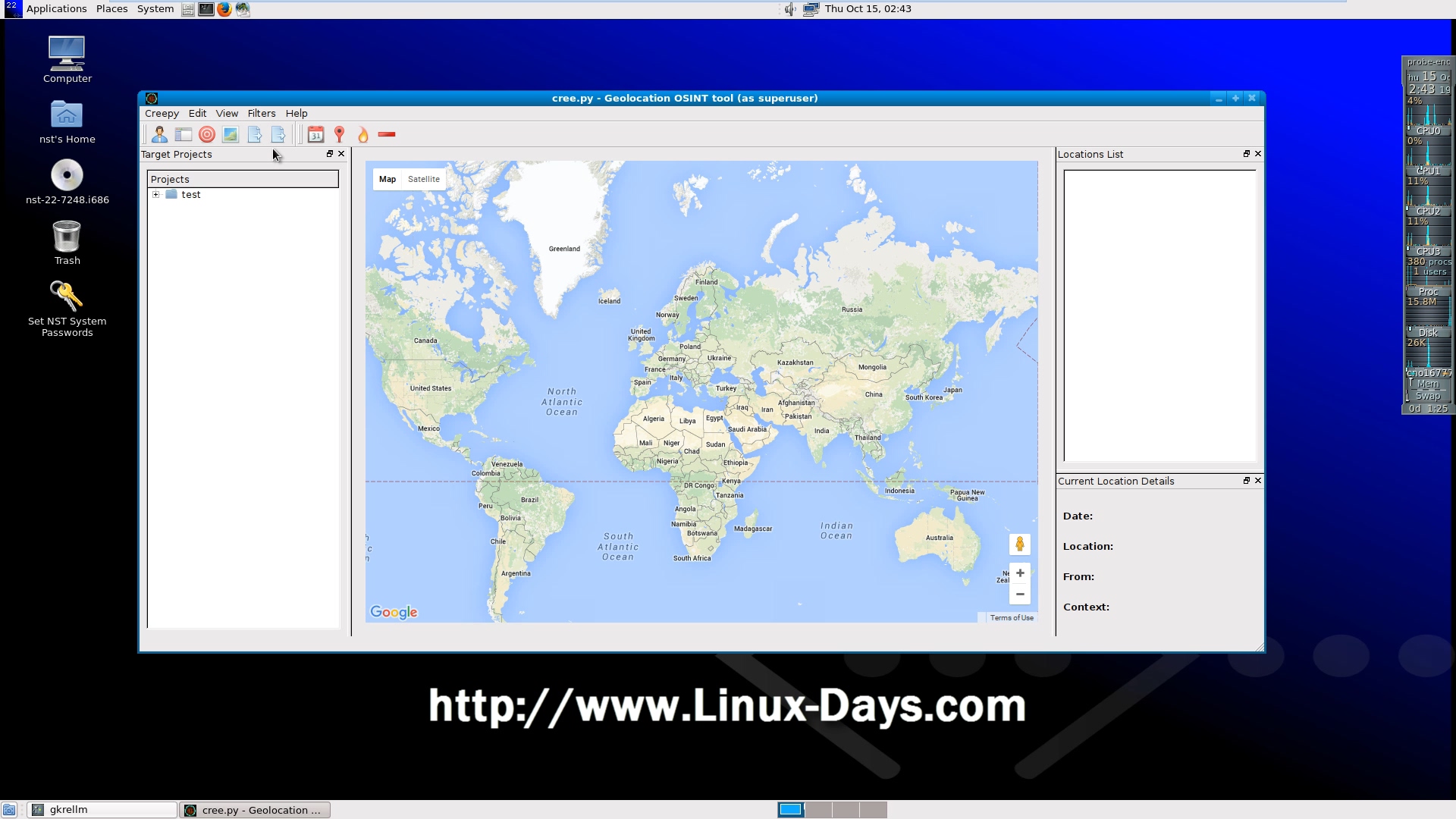Click the Google logo on the map

click(x=394, y=612)
